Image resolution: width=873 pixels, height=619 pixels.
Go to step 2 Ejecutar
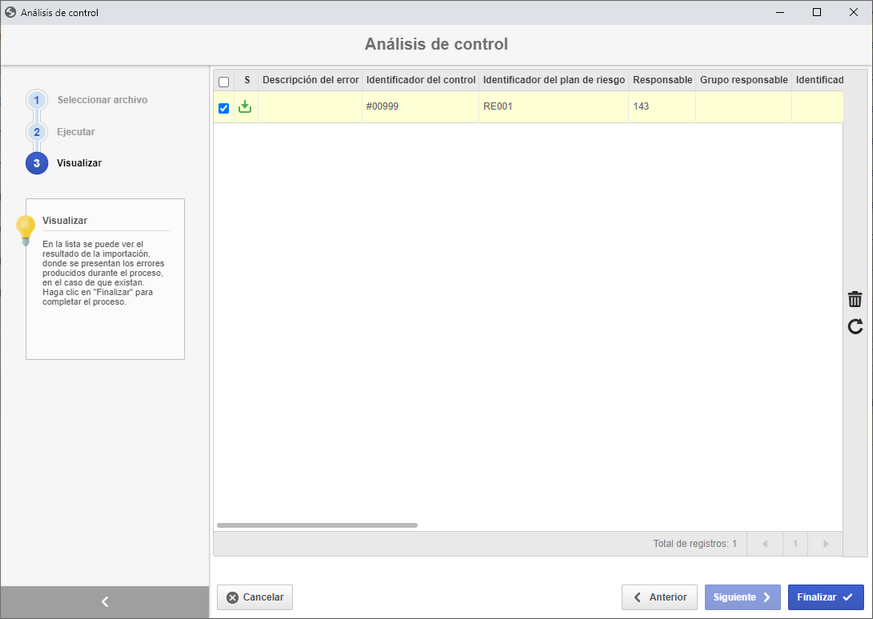coord(37,132)
